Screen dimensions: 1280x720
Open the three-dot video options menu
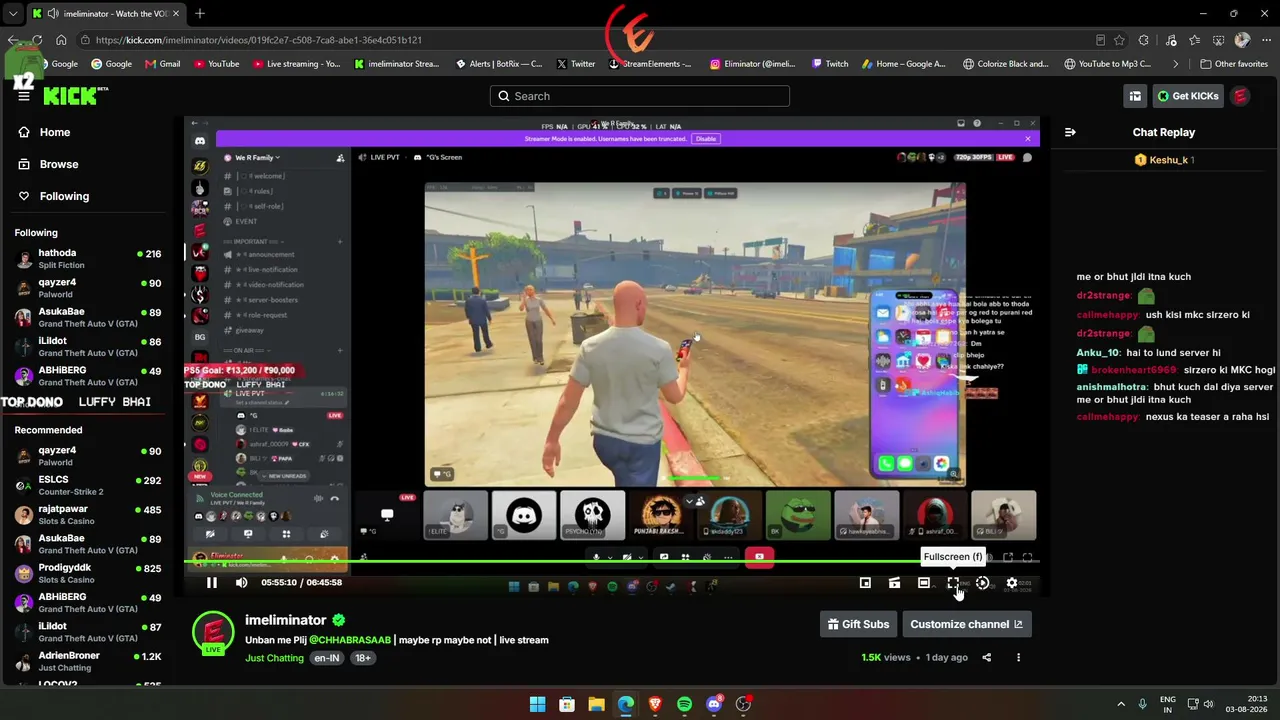point(1018,657)
